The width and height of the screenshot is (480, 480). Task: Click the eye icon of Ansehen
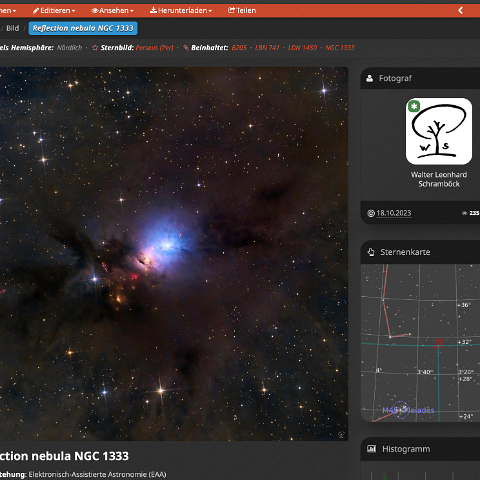(x=95, y=11)
